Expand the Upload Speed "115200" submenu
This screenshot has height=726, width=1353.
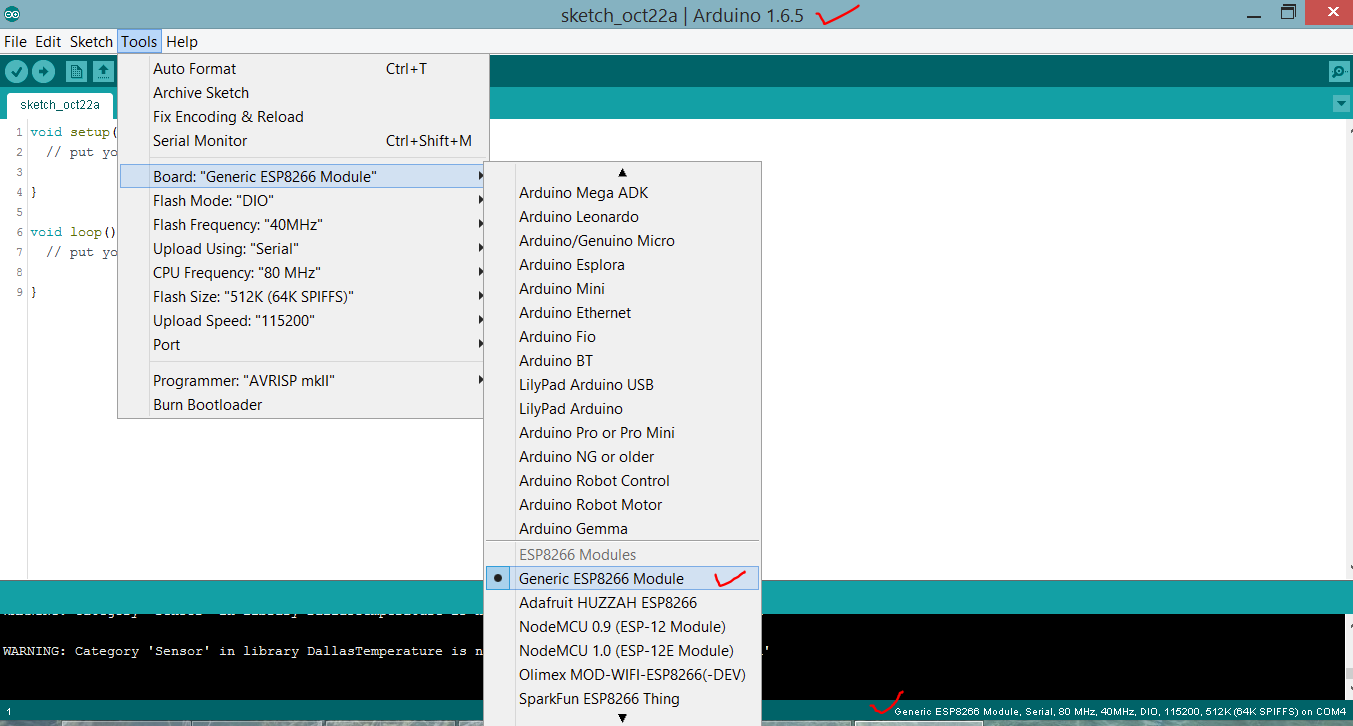(x=303, y=321)
